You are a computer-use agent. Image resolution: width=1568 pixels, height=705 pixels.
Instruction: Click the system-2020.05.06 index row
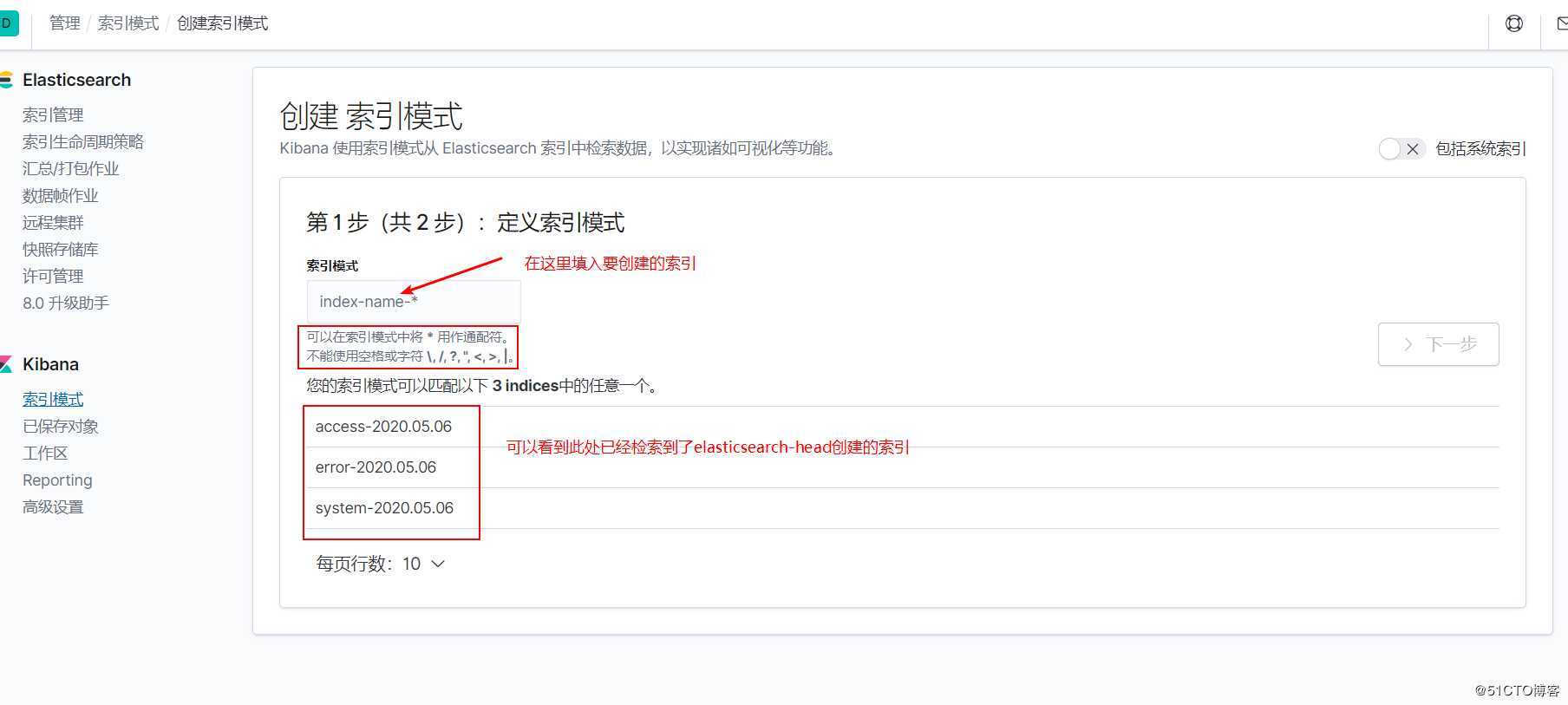point(902,508)
